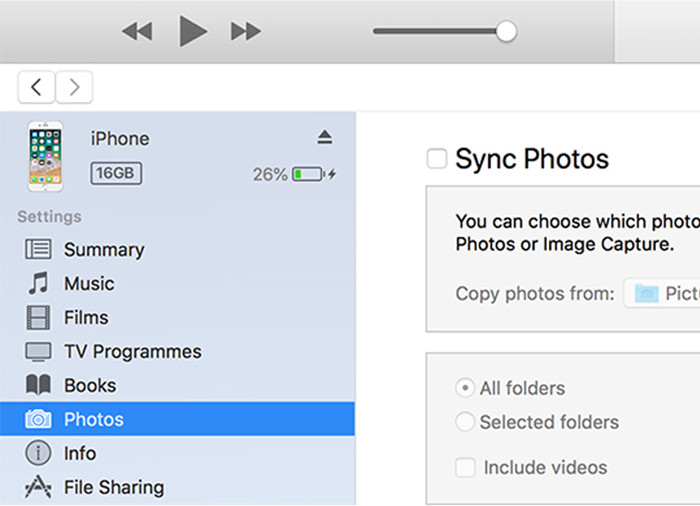The height and width of the screenshot is (506, 700).
Task: Eject the iPhone using the eject icon
Action: tap(325, 137)
